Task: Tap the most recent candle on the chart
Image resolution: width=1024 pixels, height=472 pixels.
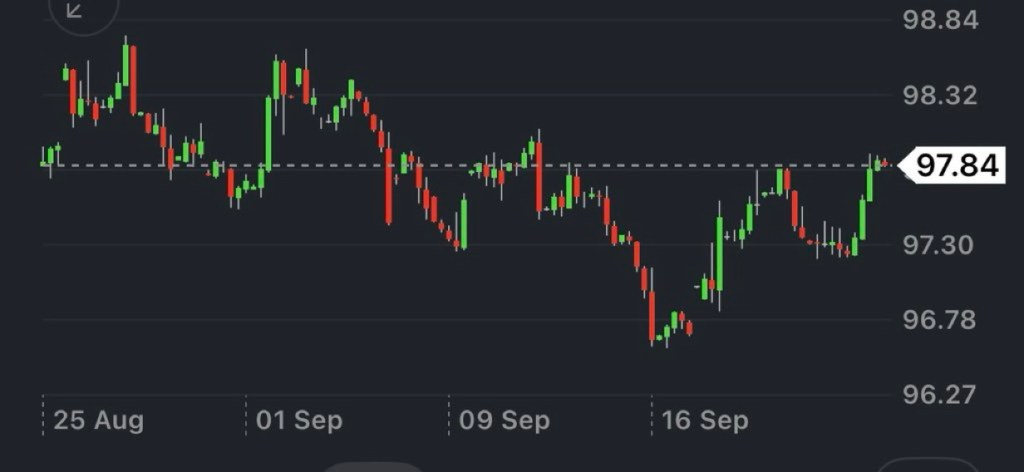Action: click(x=885, y=162)
